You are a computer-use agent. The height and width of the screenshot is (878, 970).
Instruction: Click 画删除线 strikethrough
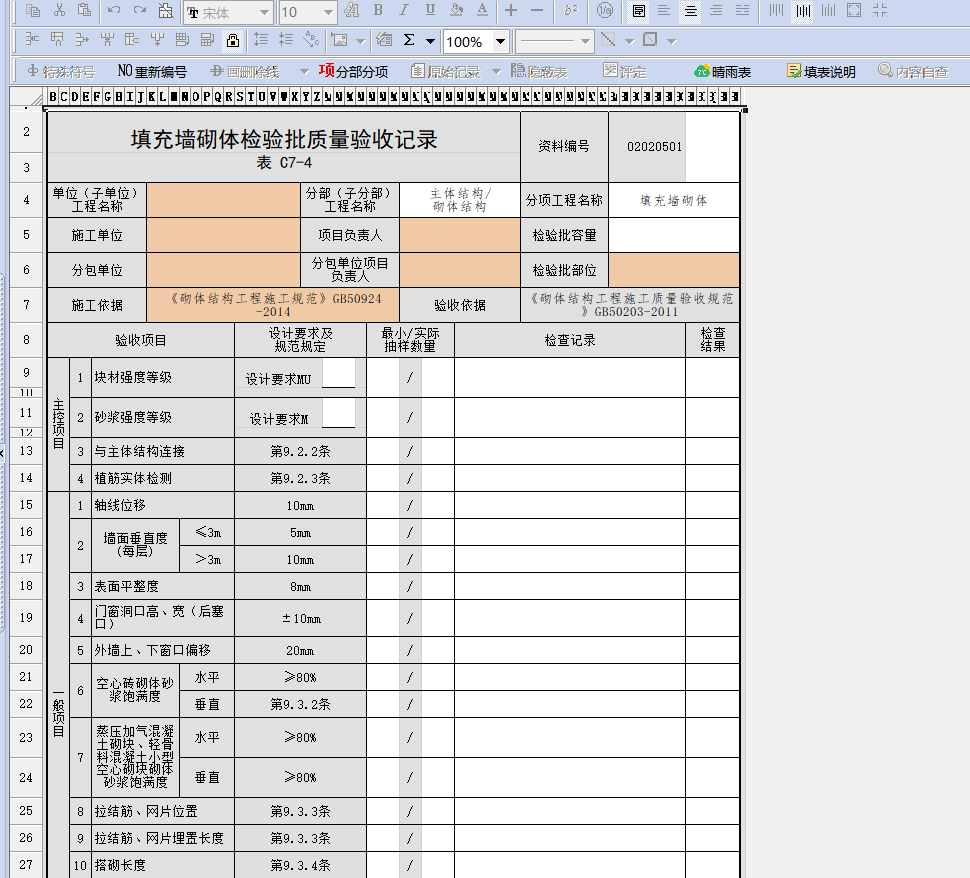point(245,72)
